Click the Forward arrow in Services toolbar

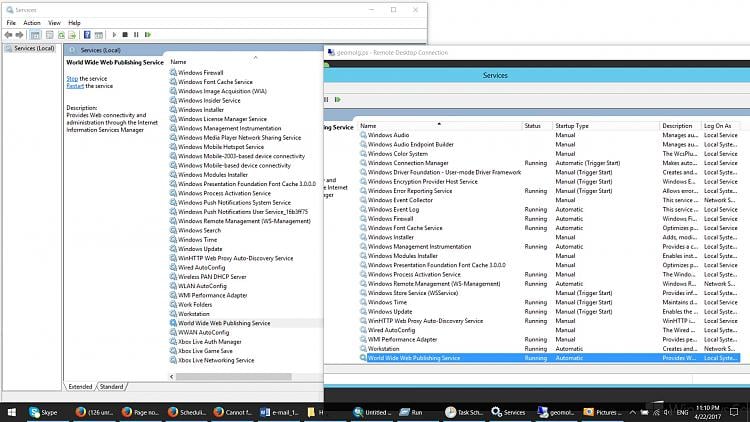click(19, 35)
